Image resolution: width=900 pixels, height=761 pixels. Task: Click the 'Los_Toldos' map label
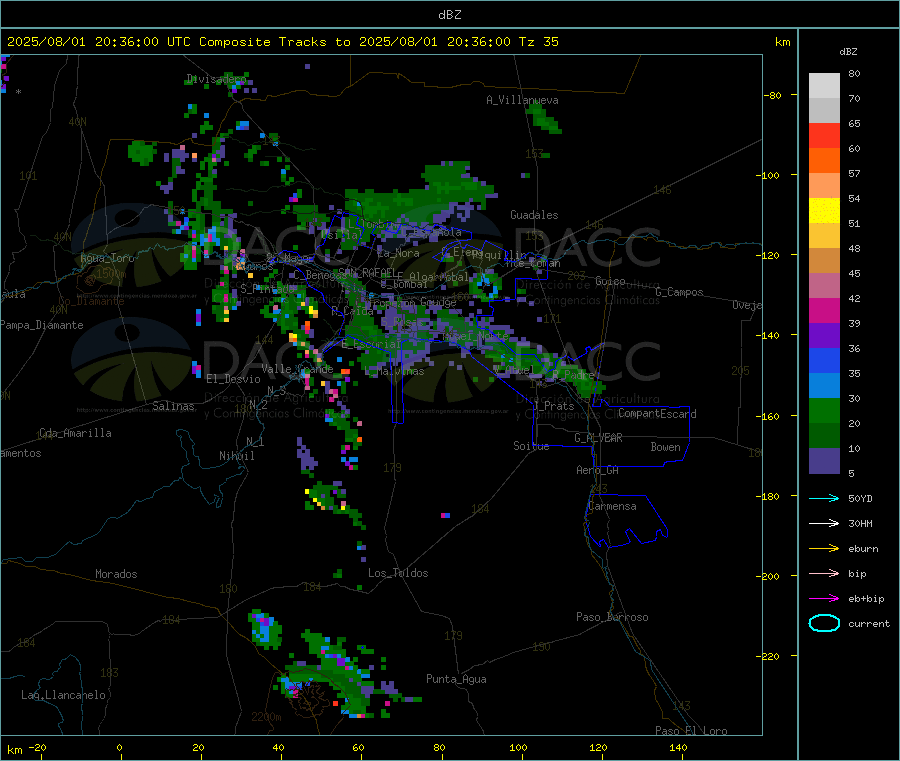click(398, 573)
